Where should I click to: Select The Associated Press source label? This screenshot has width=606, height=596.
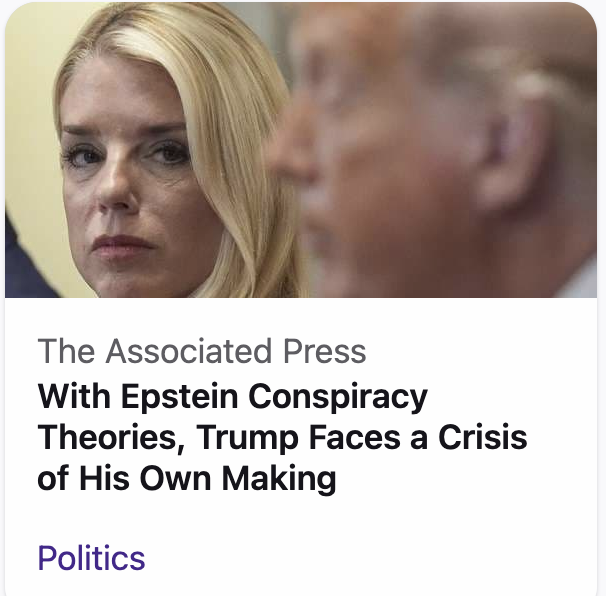(201, 351)
